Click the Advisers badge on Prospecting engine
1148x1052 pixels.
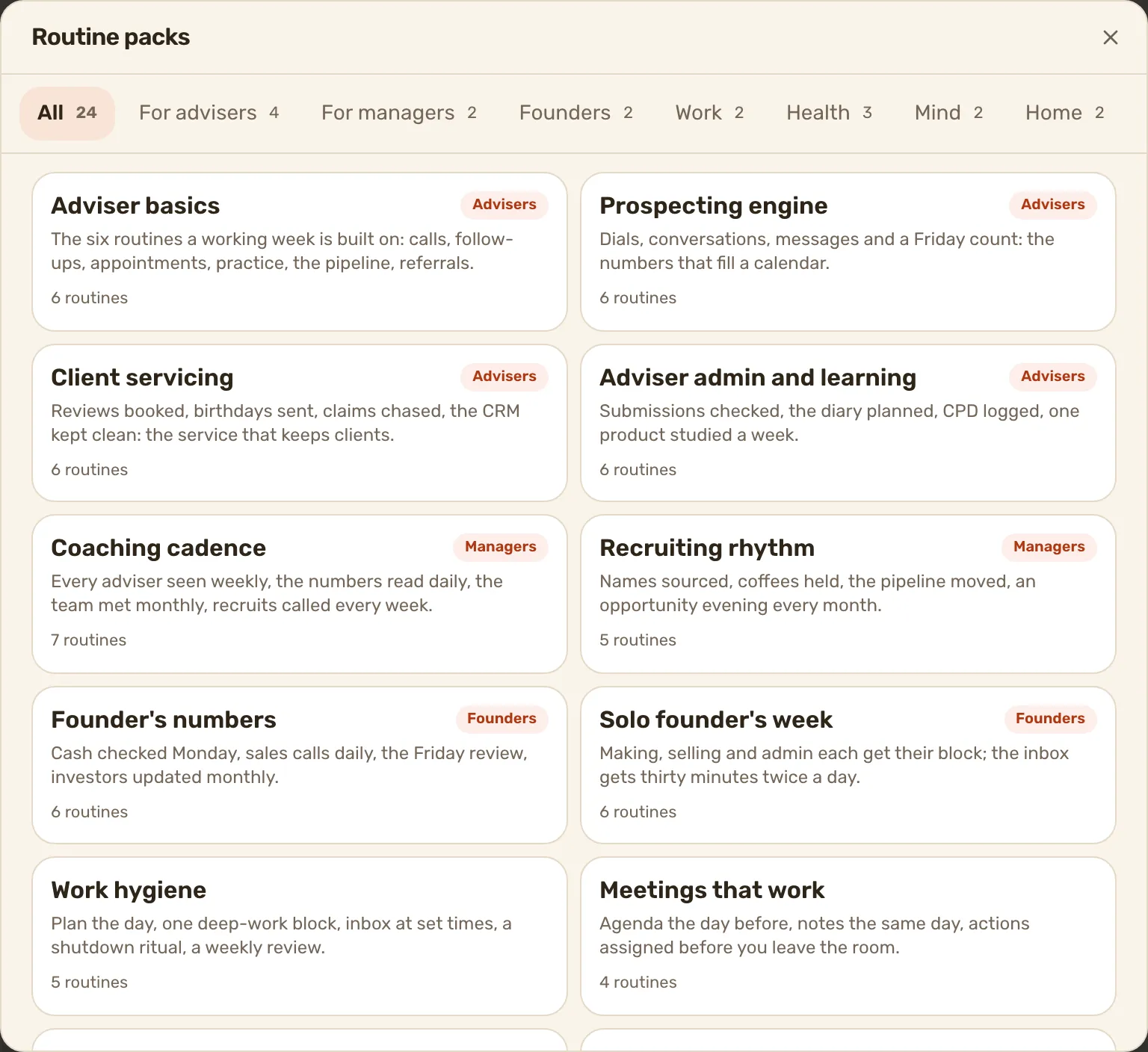coord(1053,205)
